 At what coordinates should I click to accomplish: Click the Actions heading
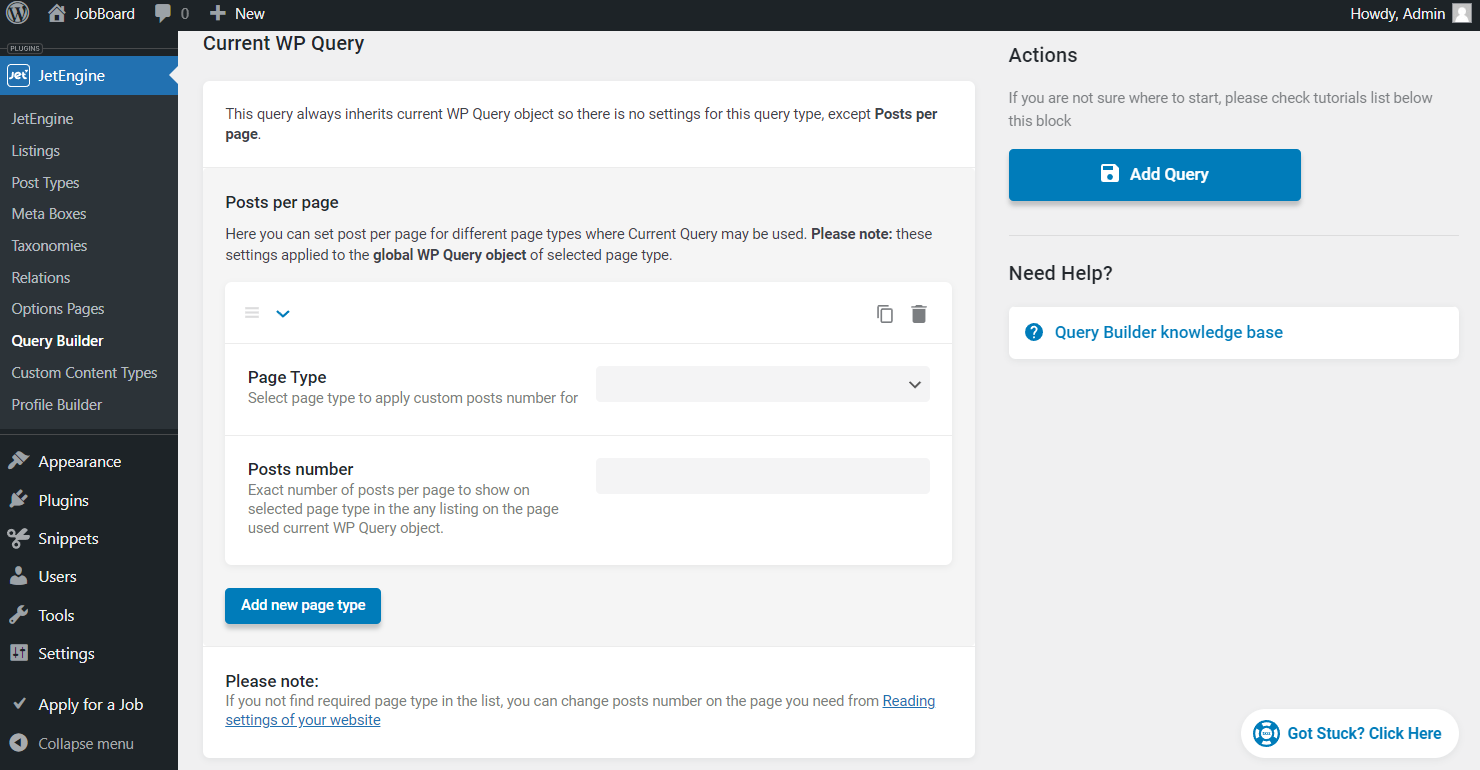(1043, 55)
